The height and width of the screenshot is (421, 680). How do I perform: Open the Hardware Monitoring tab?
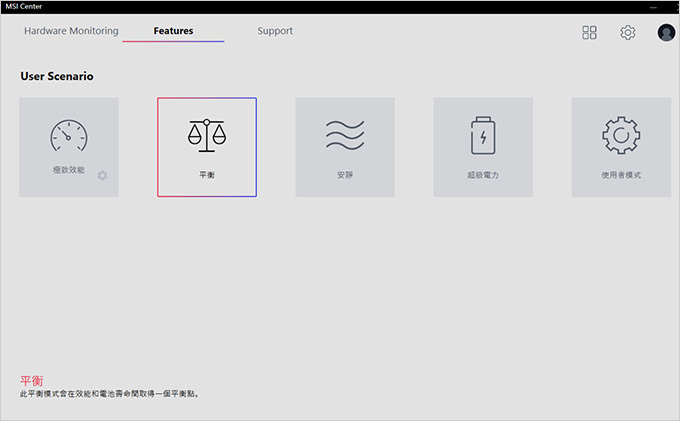click(71, 31)
